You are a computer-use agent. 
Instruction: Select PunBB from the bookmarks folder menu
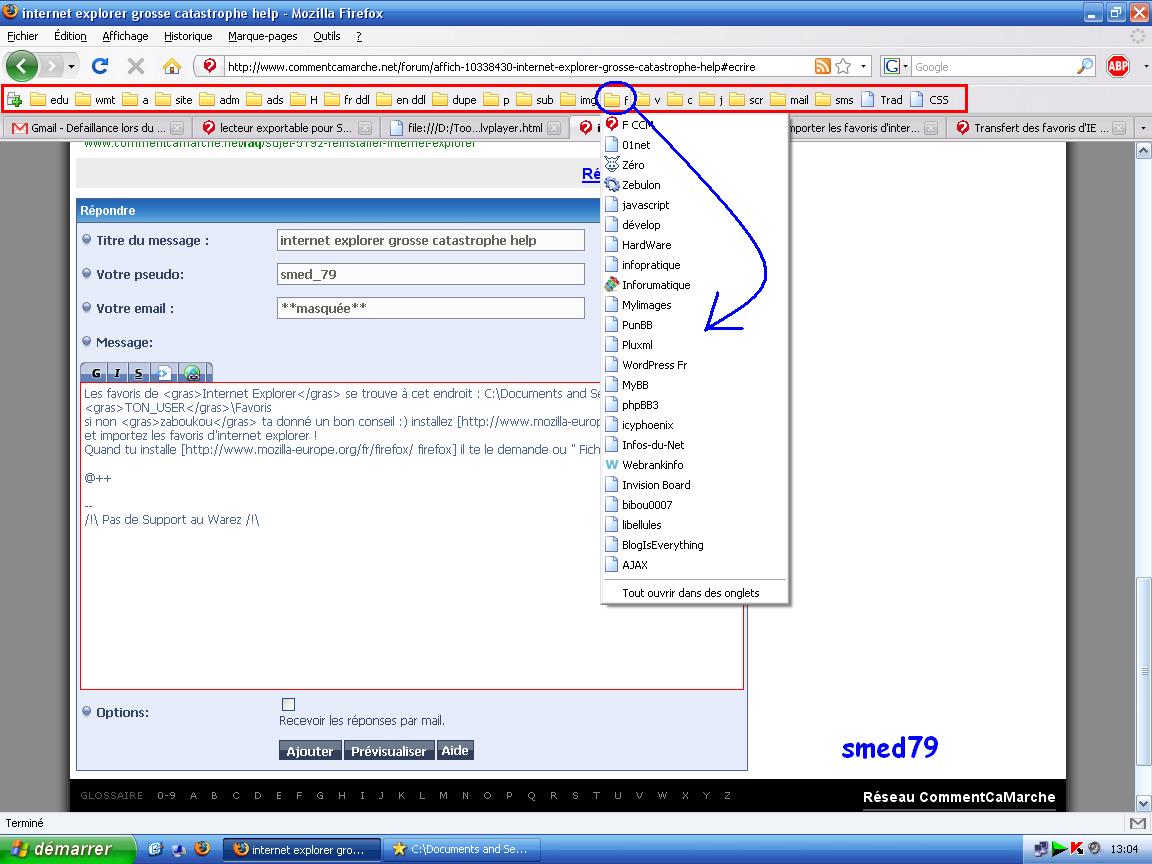tap(637, 325)
